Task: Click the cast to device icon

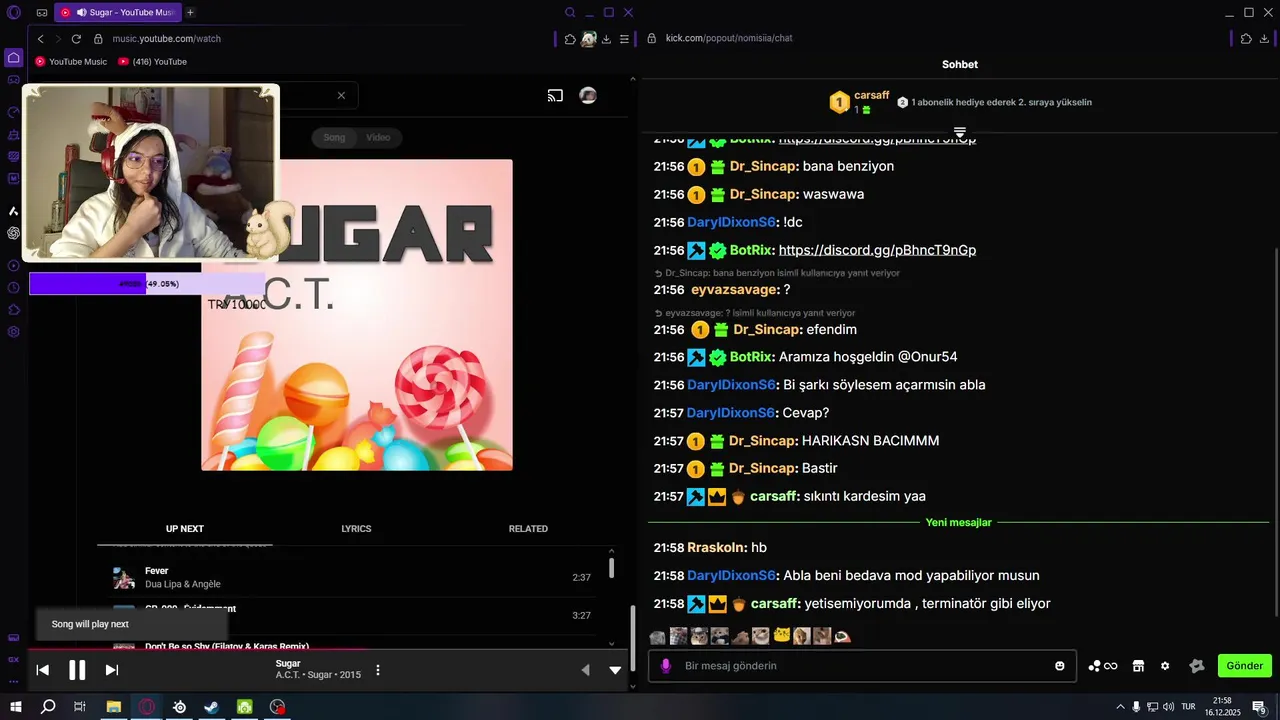Action: [555, 96]
